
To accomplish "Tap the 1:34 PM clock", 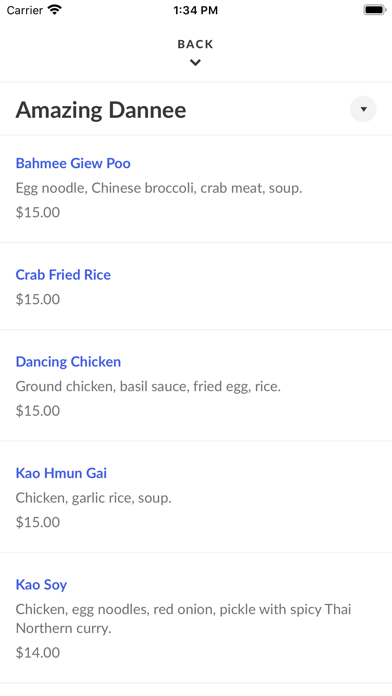I will [196, 10].
